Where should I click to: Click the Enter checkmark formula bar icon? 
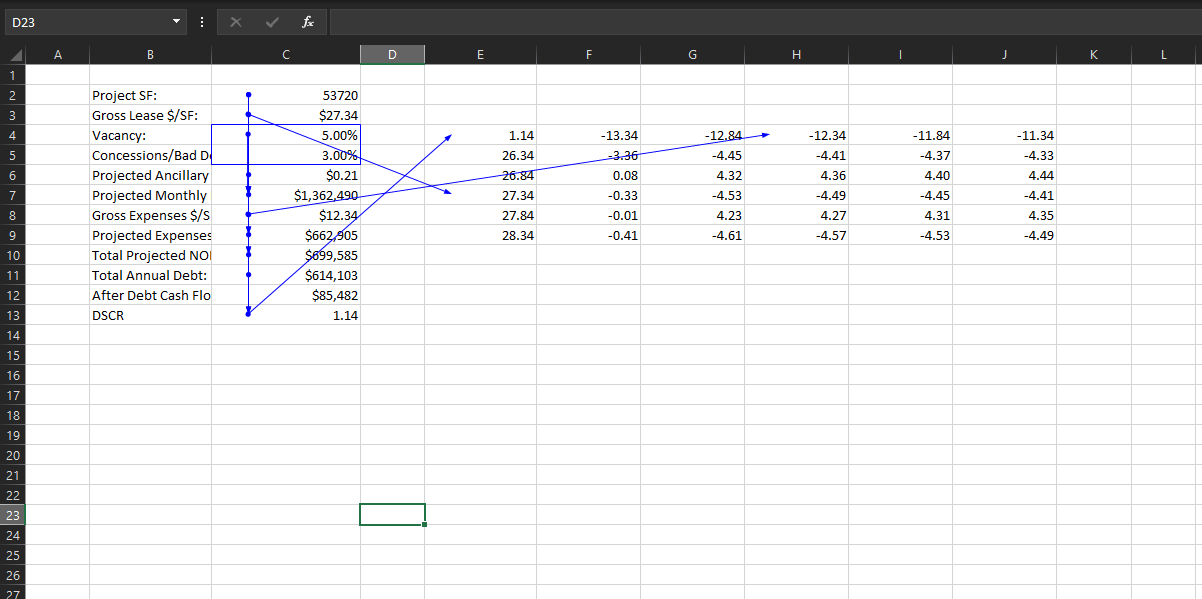pos(271,21)
